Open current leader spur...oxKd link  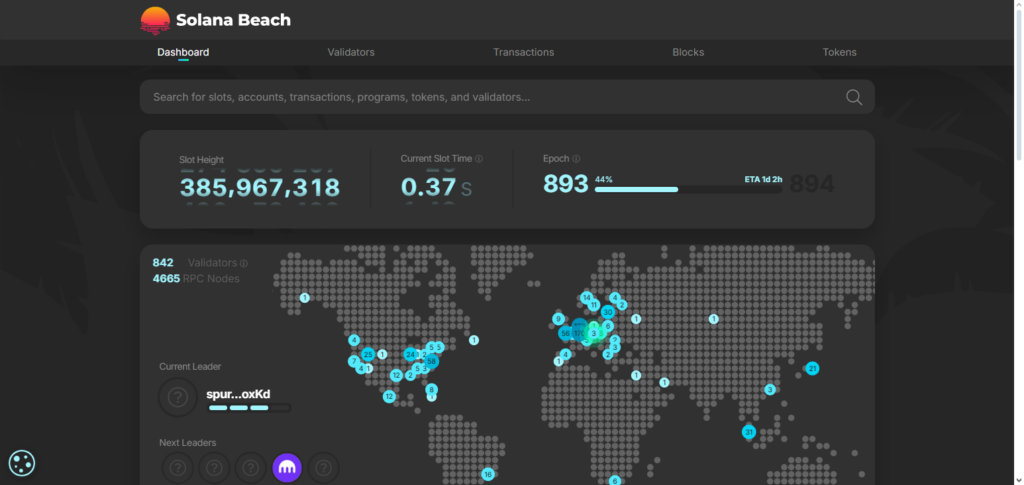pos(238,393)
